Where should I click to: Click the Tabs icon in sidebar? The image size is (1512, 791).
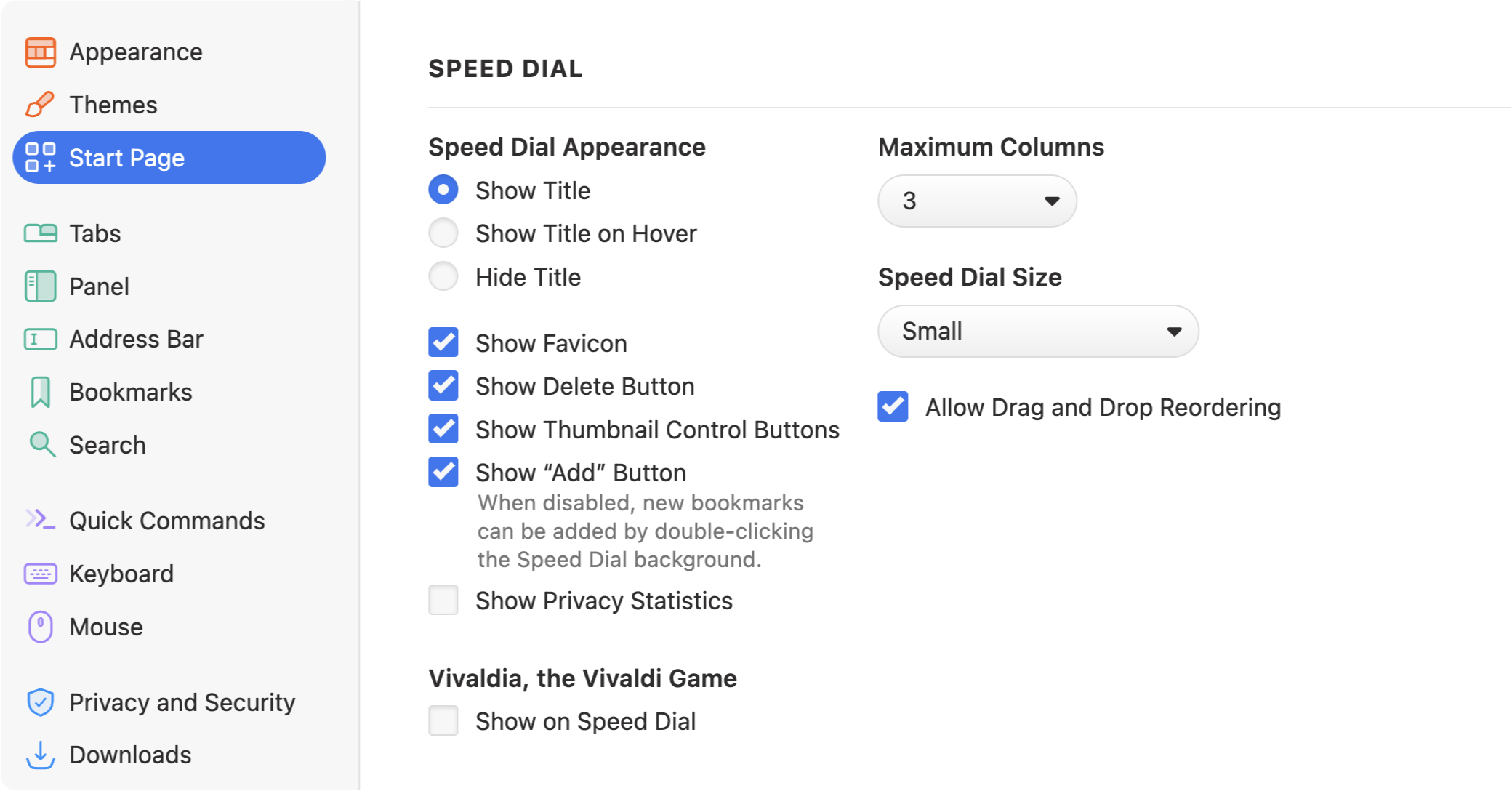click(40, 233)
